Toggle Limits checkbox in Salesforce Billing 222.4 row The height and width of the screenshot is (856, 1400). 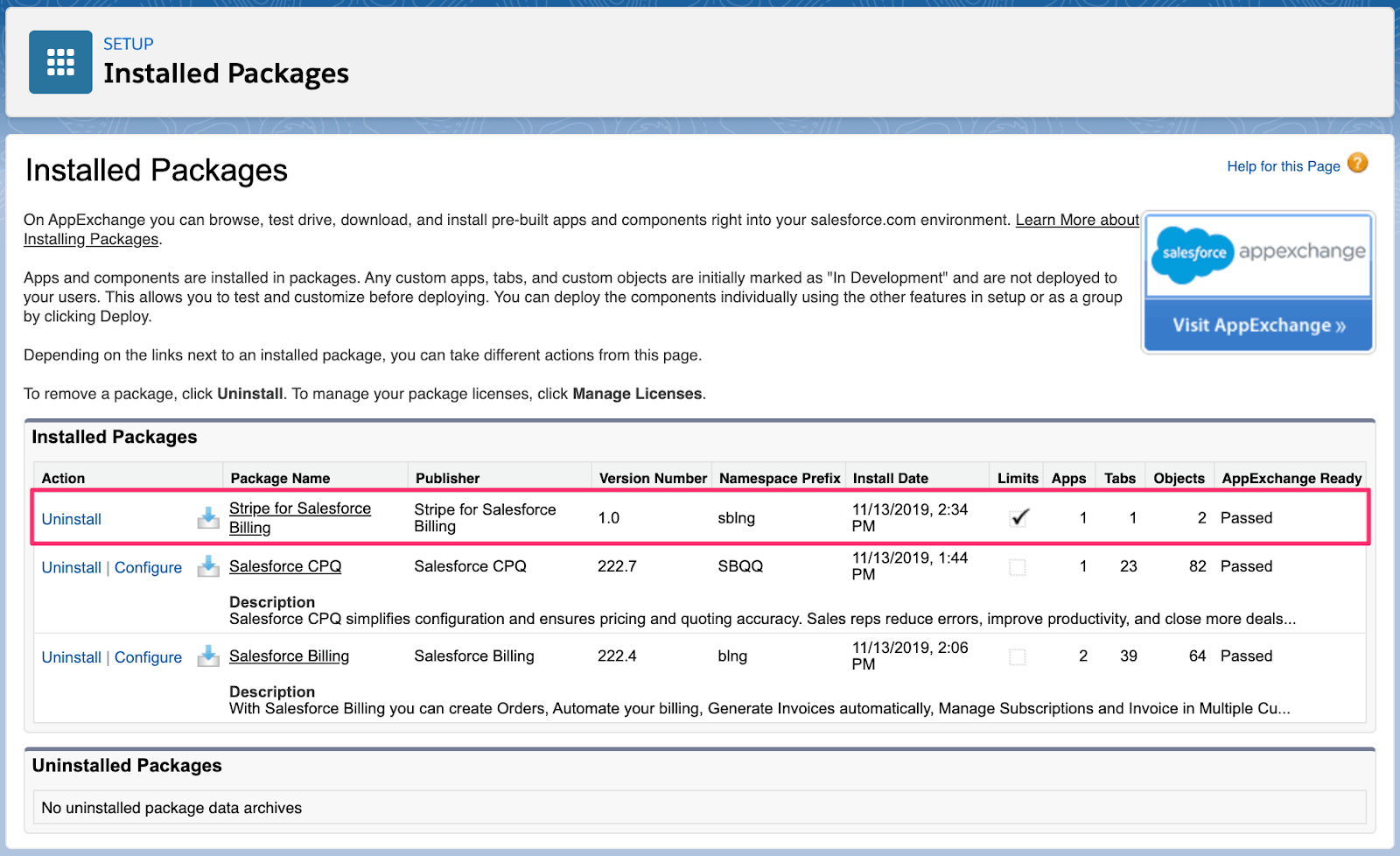(x=1018, y=656)
